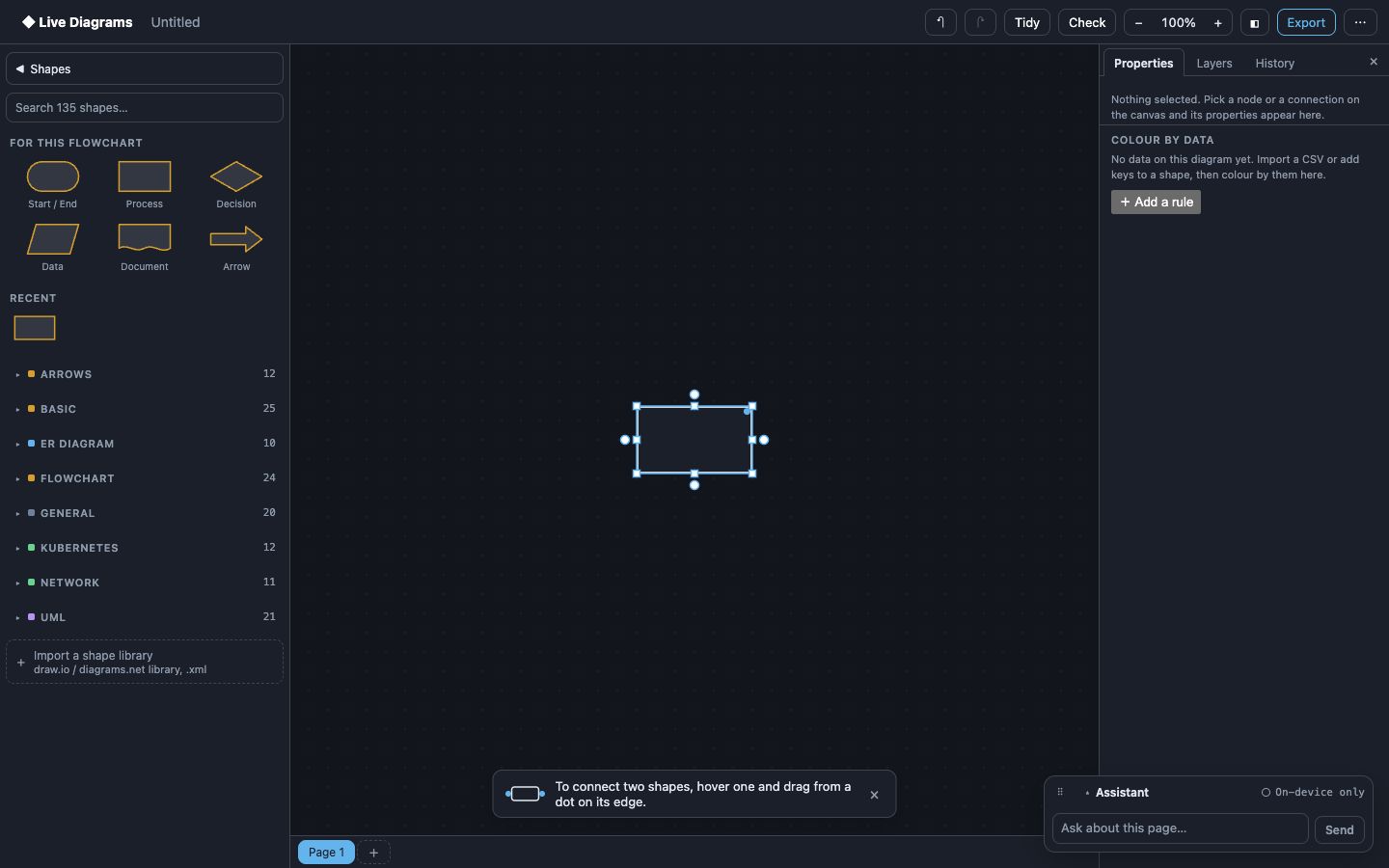
Task: Click Add a rule button
Action: click(1156, 202)
